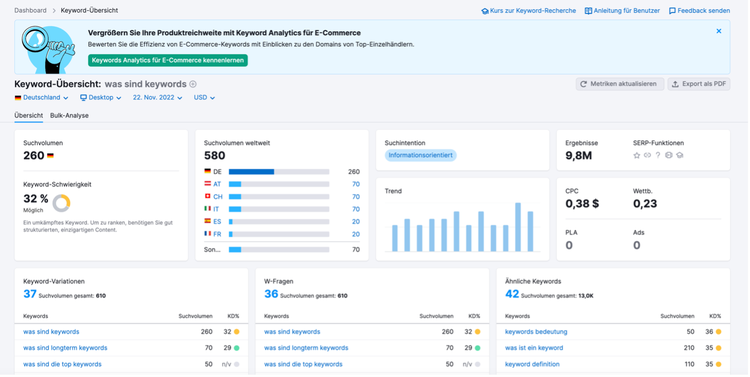
Task: Open 'was sind keywords' in Keyword-Variationen table
Action: 51,332
